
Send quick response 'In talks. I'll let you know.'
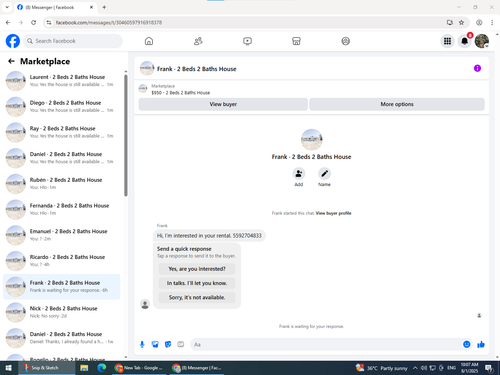tap(197, 283)
